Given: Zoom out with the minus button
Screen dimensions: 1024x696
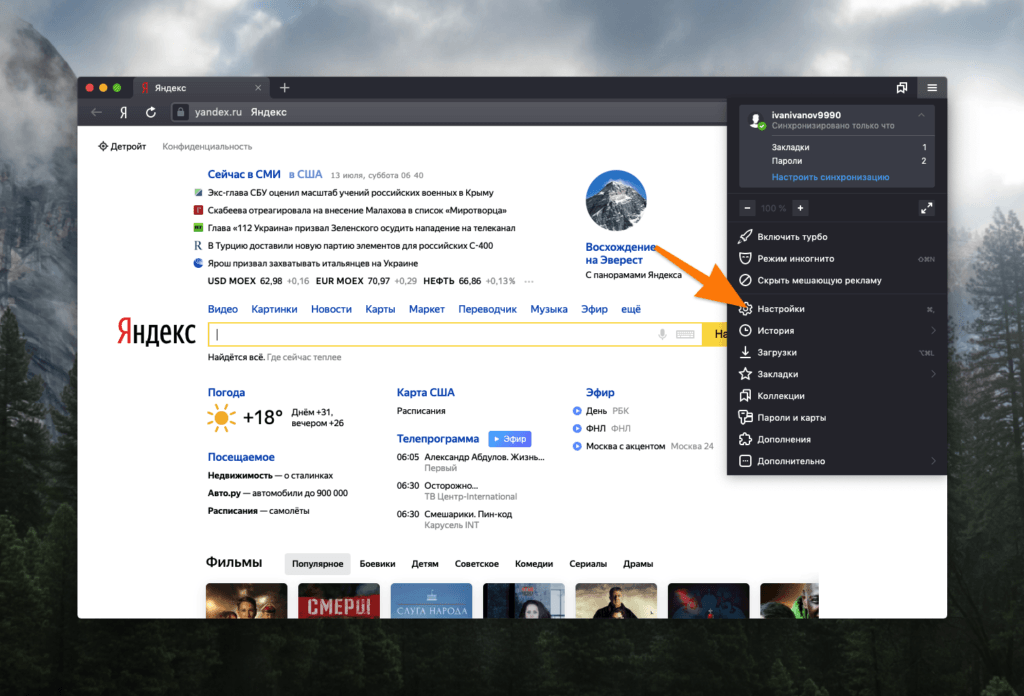Looking at the screenshot, I should pos(747,208).
